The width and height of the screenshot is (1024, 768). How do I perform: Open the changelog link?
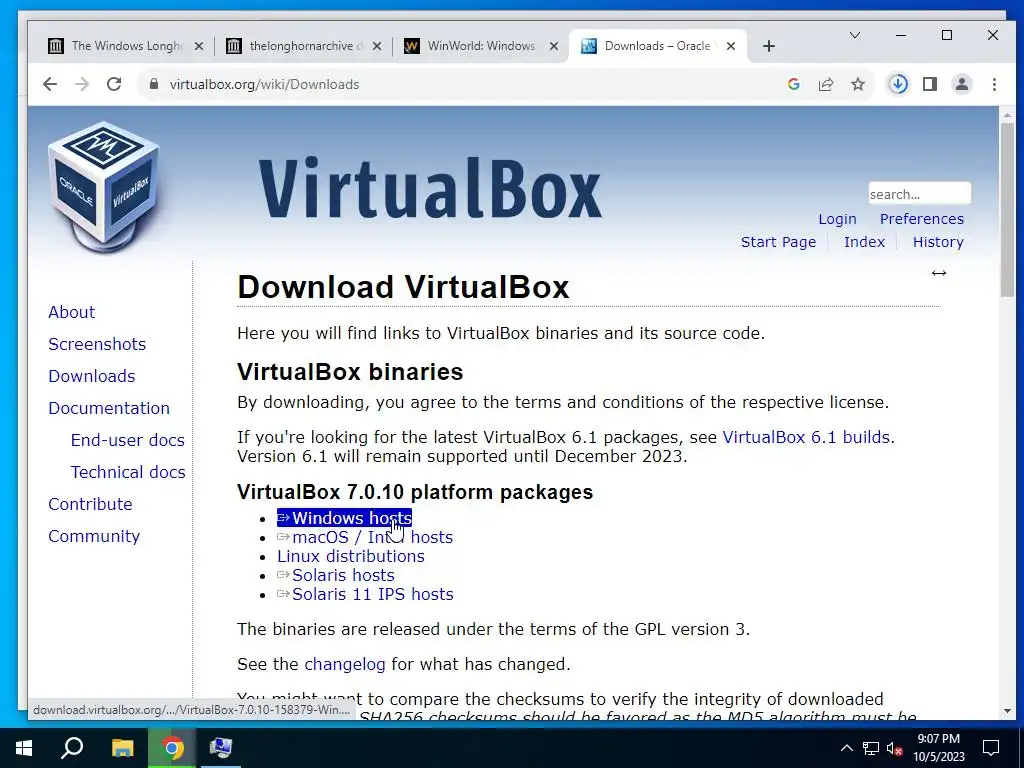pyautogui.click(x=345, y=664)
